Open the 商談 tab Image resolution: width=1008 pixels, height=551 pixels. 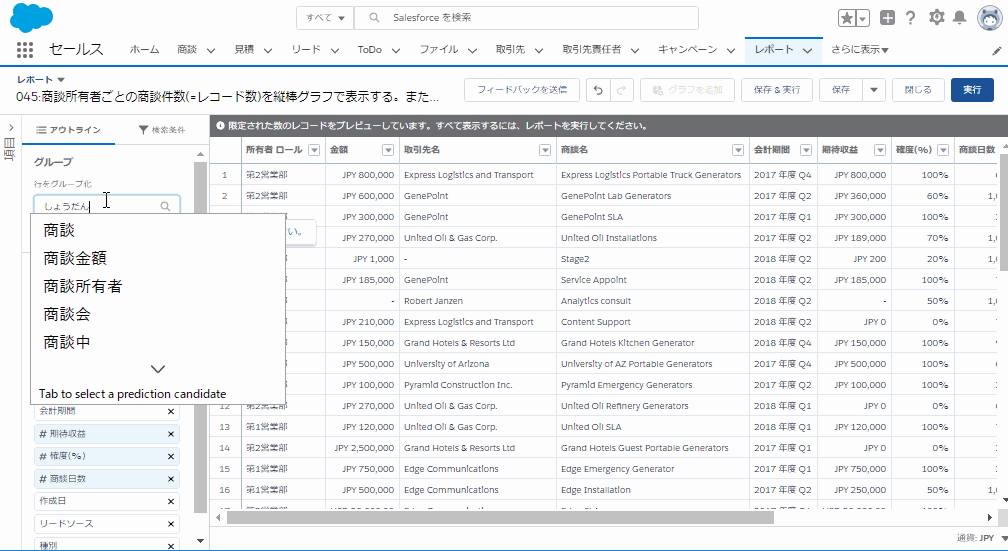click(187, 50)
